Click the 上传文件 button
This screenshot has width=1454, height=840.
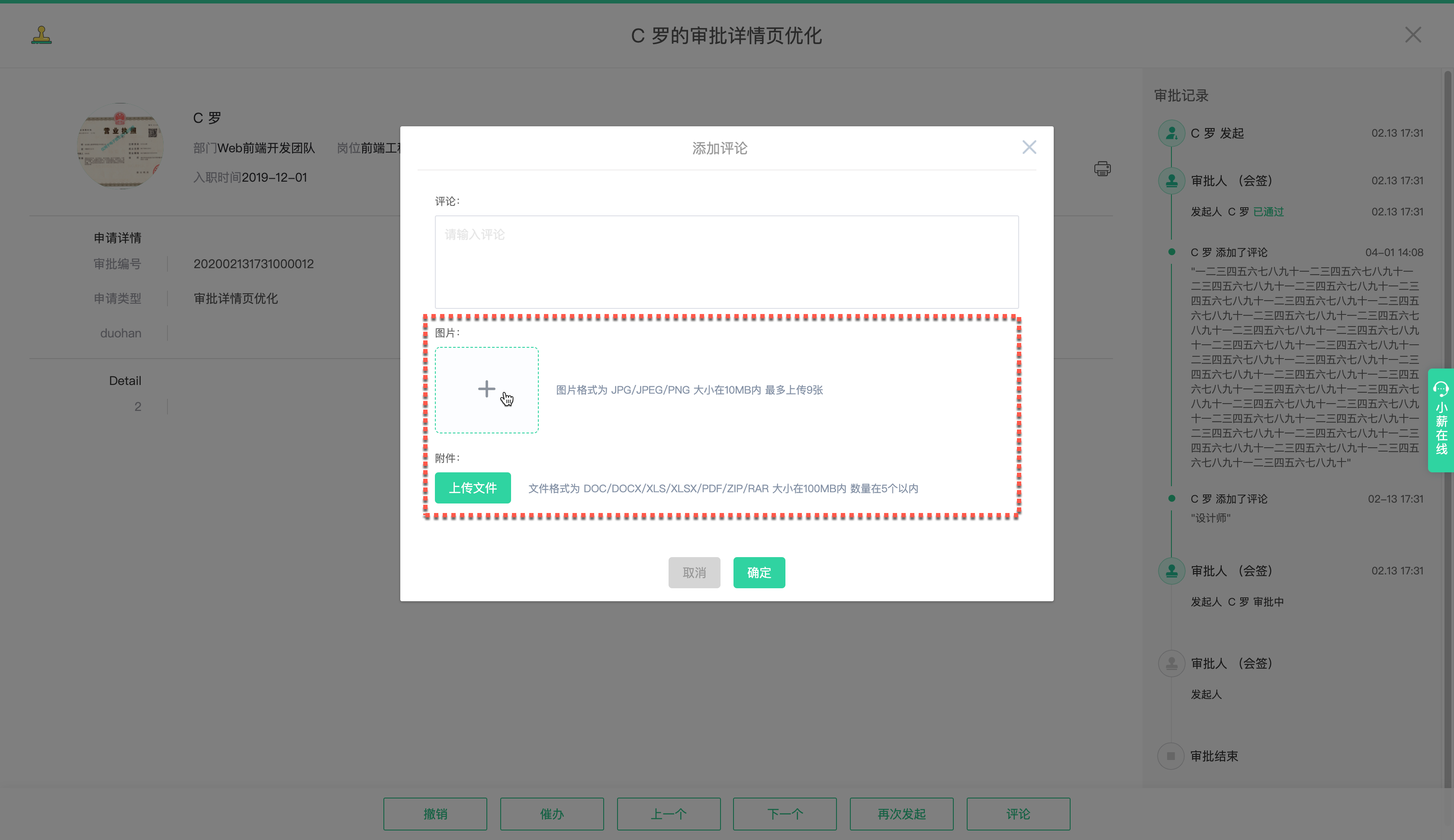point(473,487)
